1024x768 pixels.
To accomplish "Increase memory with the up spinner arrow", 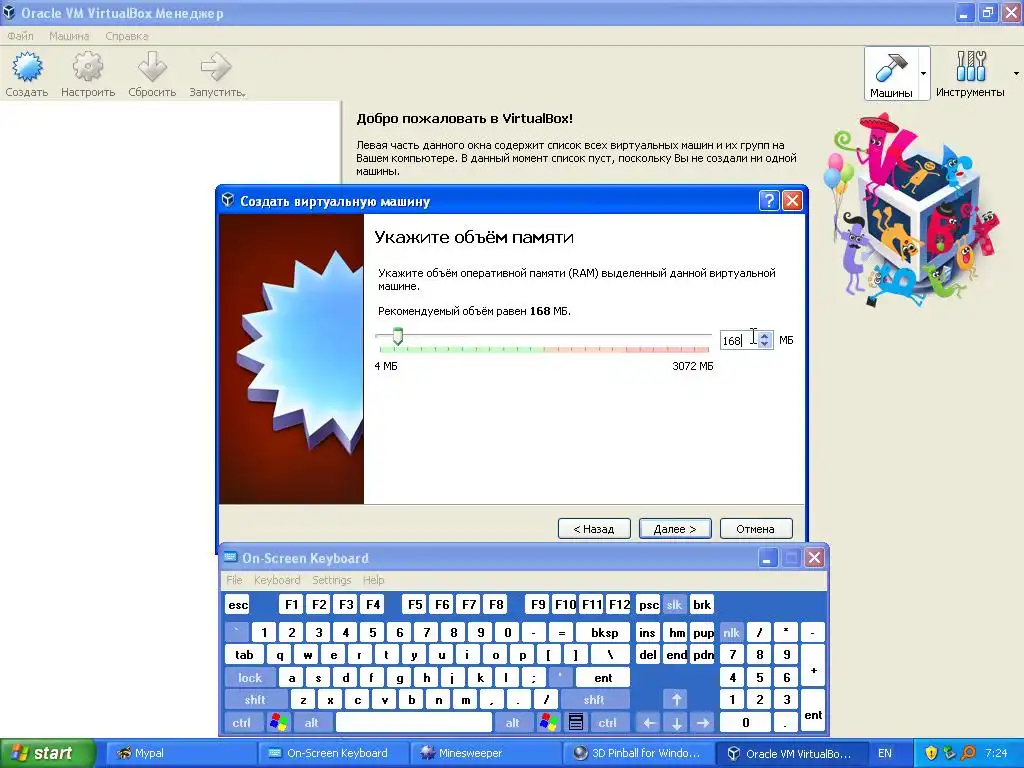I will 765,336.
